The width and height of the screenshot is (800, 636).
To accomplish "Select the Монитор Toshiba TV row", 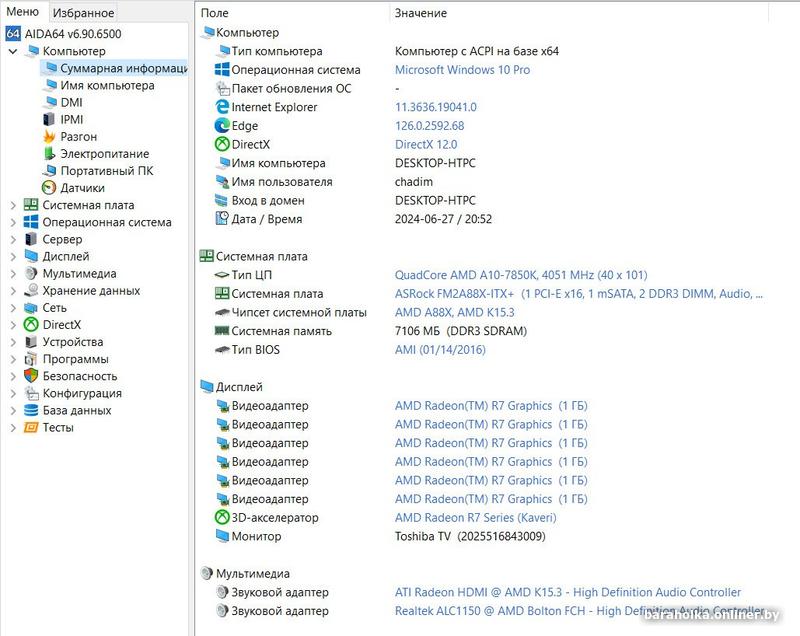I will [380, 536].
